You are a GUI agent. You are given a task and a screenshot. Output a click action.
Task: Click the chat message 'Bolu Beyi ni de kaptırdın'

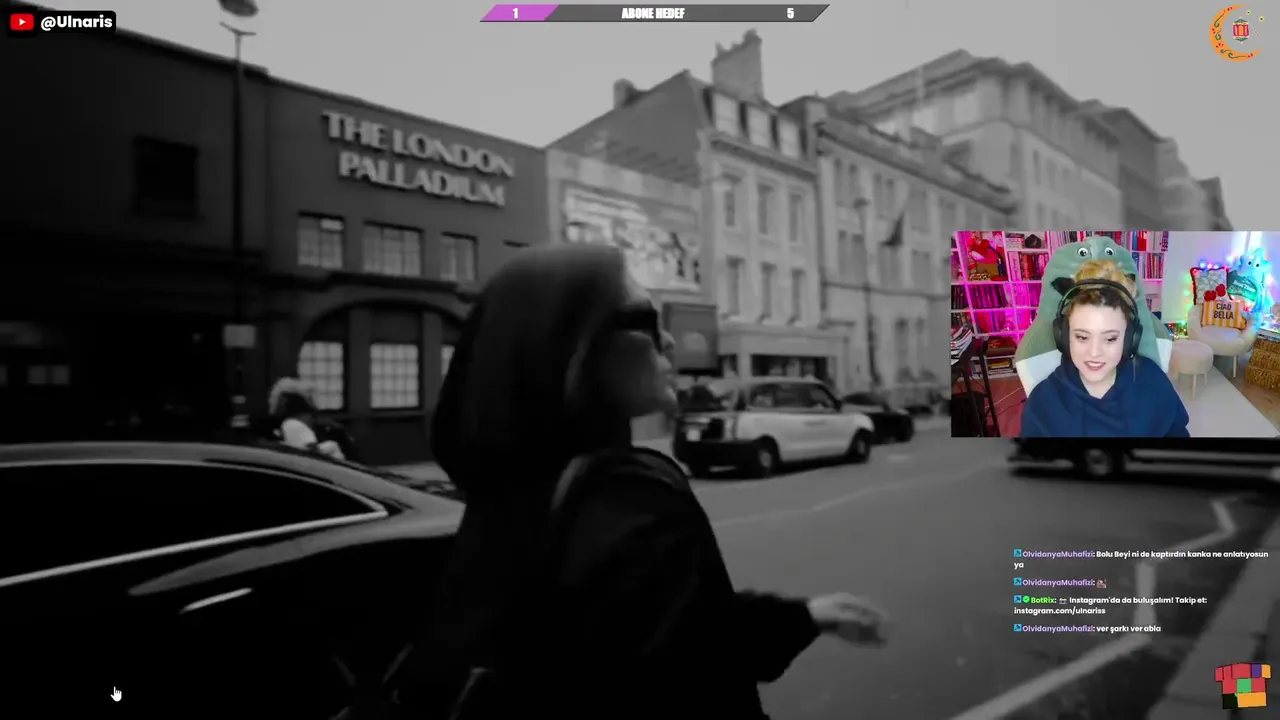[x=1141, y=559]
